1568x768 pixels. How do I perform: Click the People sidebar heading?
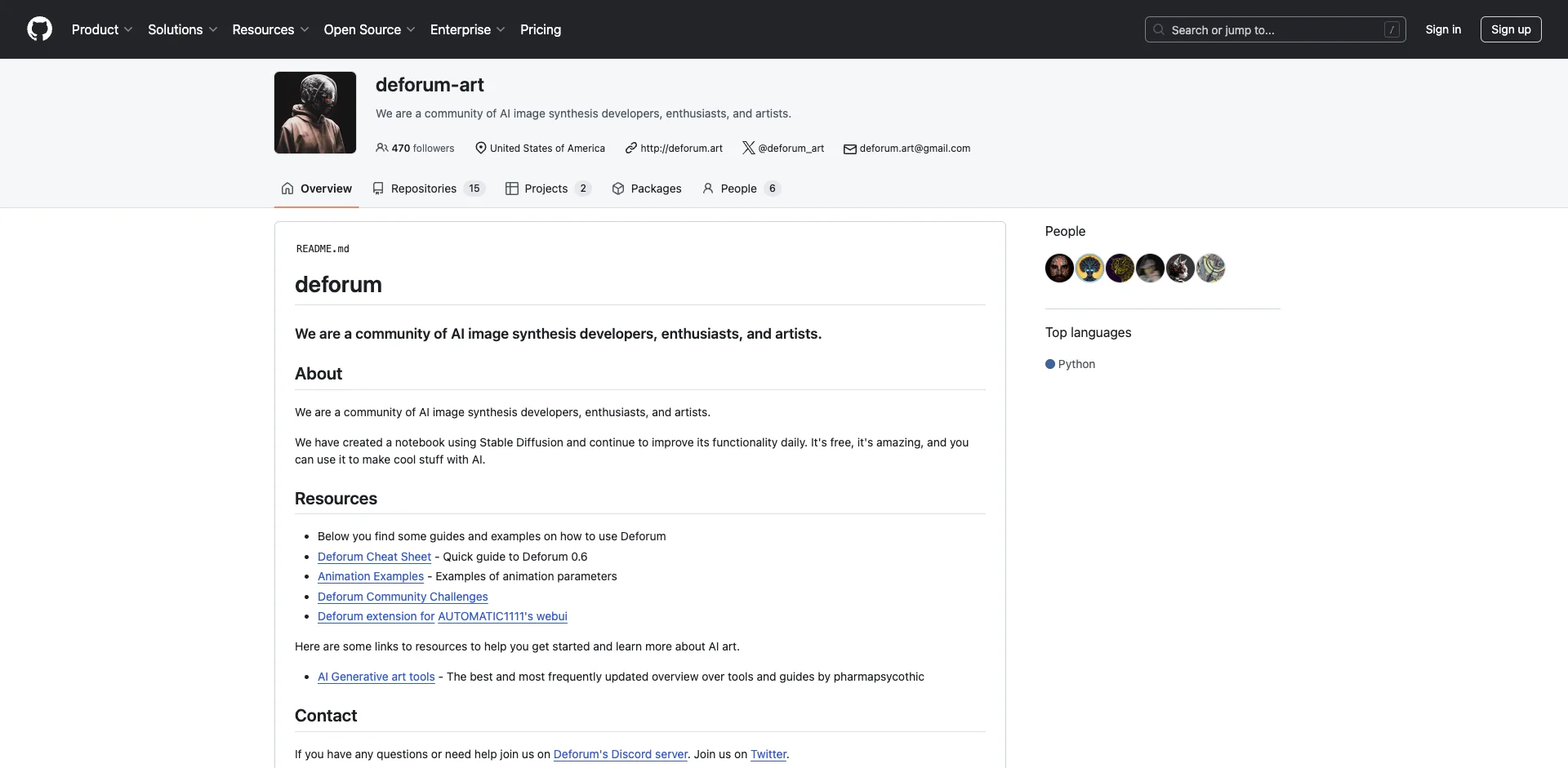(x=1065, y=231)
